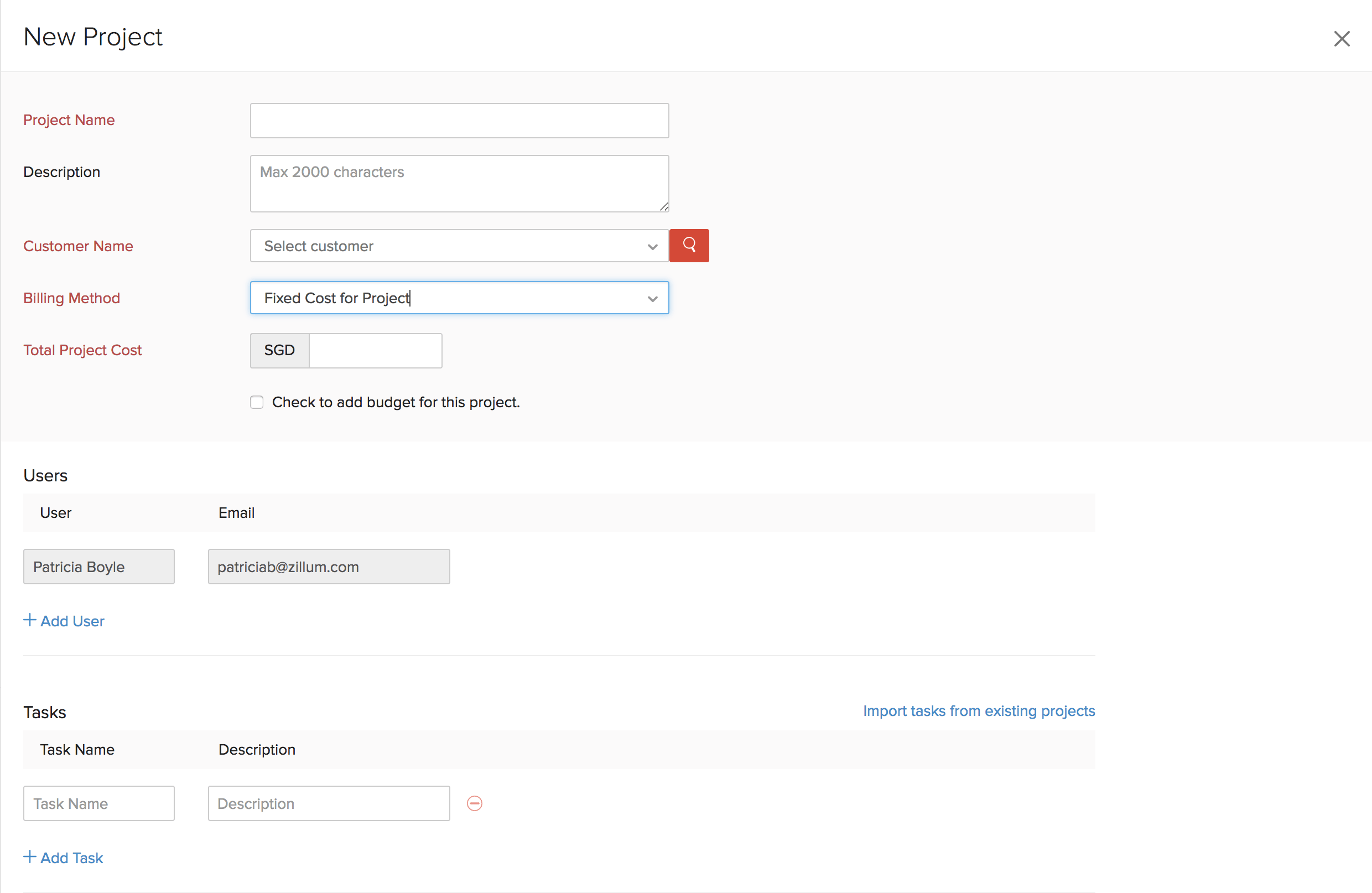Click the Total Project Cost amount field
Viewport: 1372px width, 893px height.
pyautogui.click(x=375, y=351)
